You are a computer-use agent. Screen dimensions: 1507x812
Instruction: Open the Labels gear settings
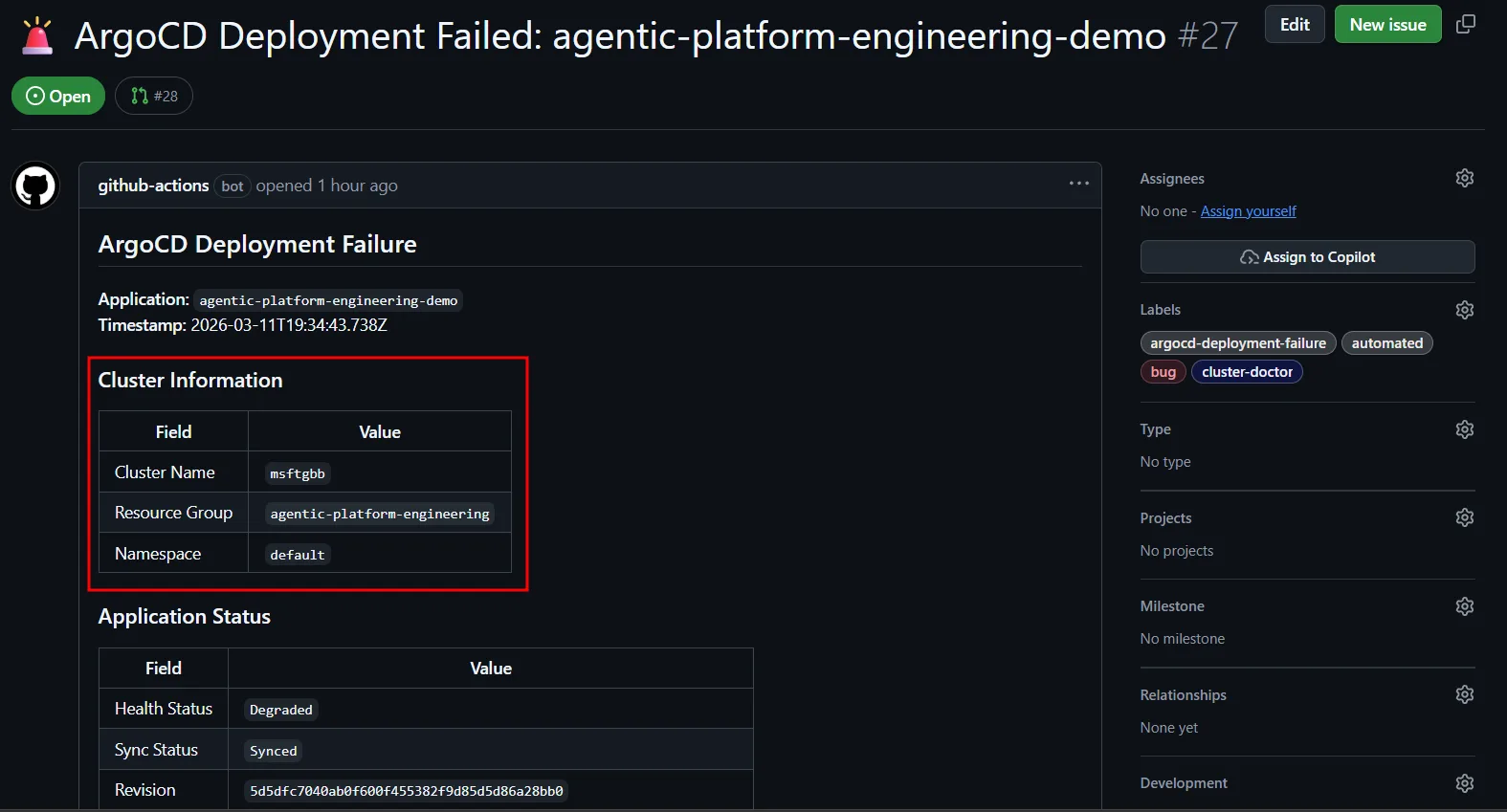tap(1464, 310)
